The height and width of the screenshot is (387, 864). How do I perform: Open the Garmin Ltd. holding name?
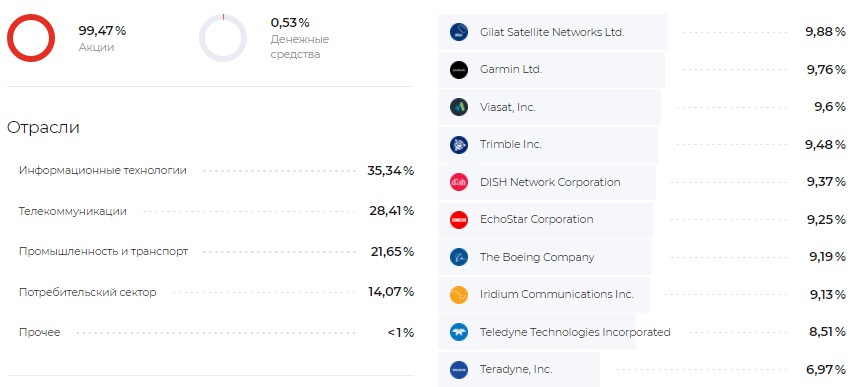click(x=511, y=69)
